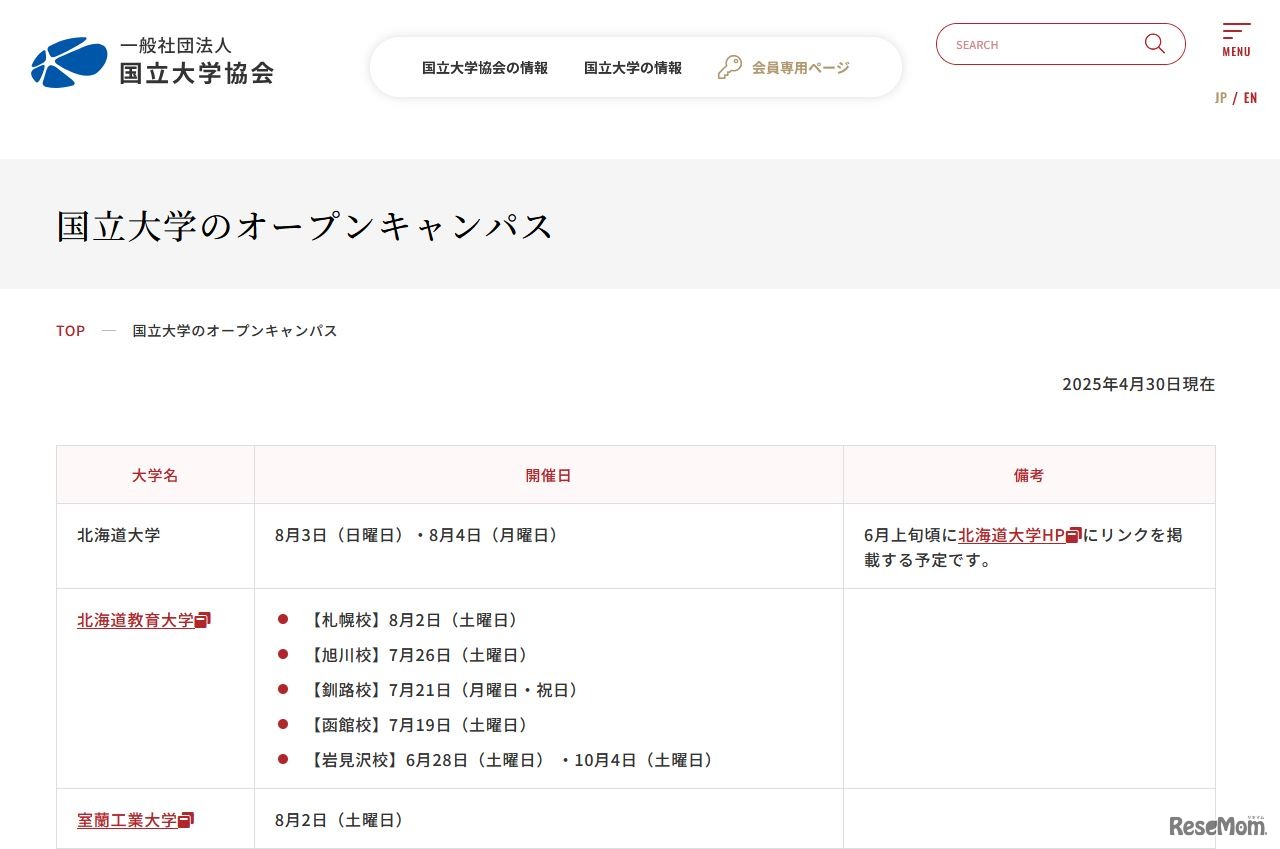Open 室蘭工業大学 link
This screenshot has width=1280, height=849.
pos(127,821)
